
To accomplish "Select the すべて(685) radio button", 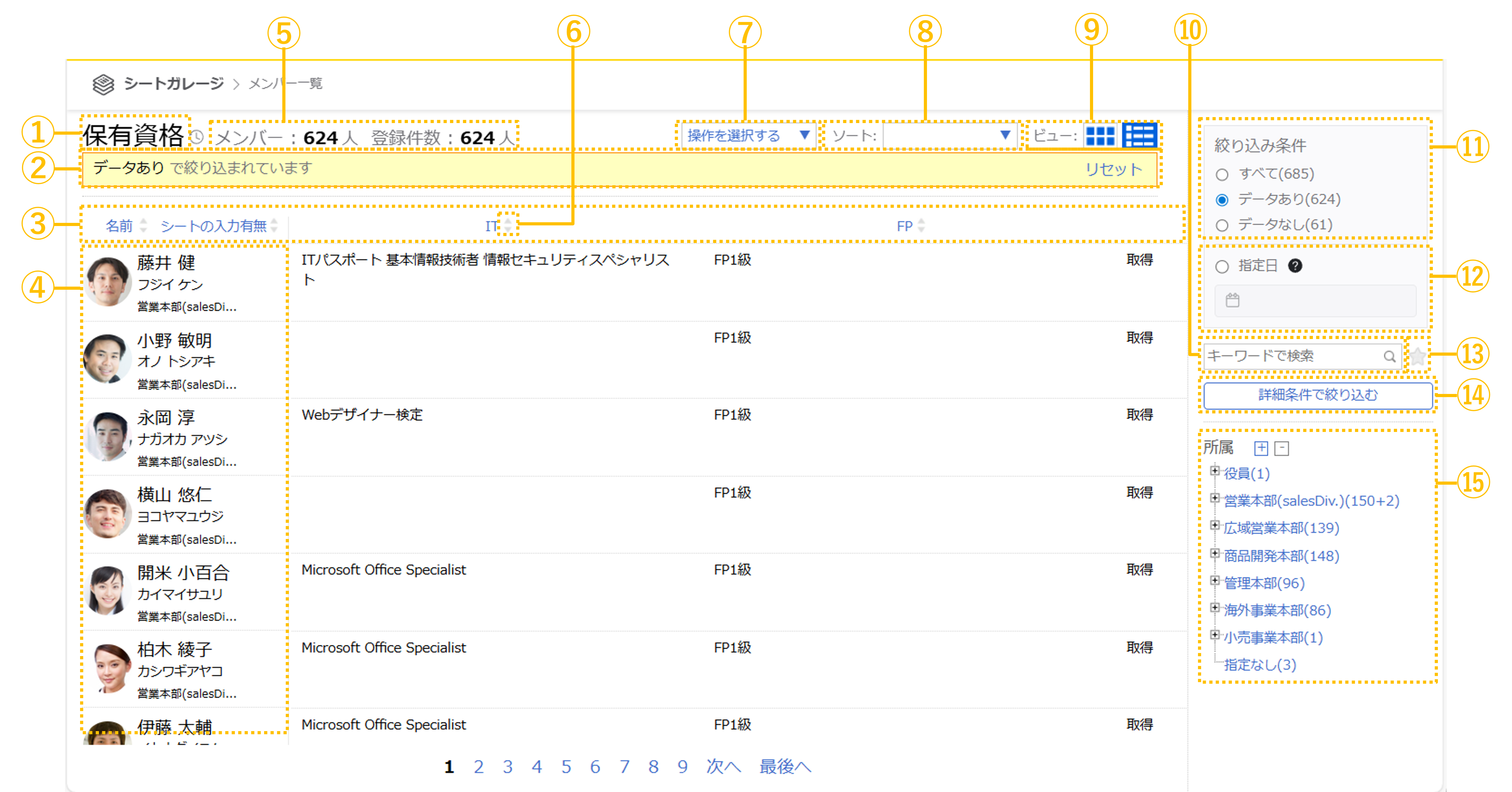I will click(1222, 174).
